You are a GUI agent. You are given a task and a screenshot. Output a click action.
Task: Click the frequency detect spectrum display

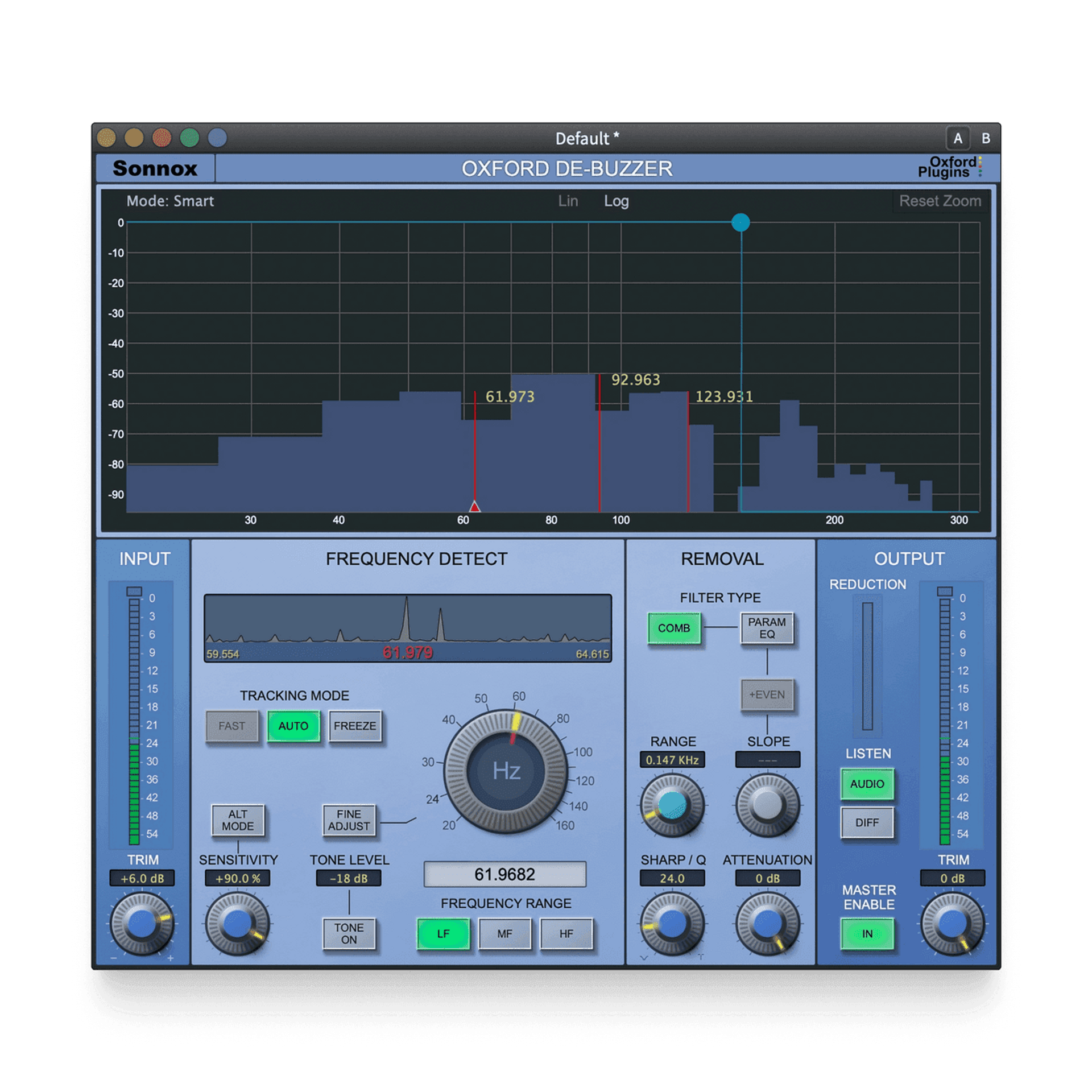pyautogui.click(x=408, y=628)
